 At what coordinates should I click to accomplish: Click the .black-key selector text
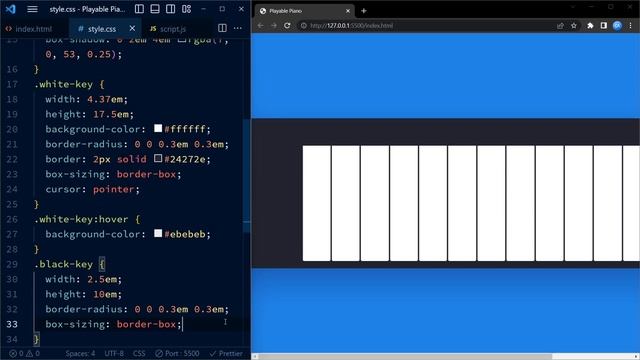click(64, 264)
